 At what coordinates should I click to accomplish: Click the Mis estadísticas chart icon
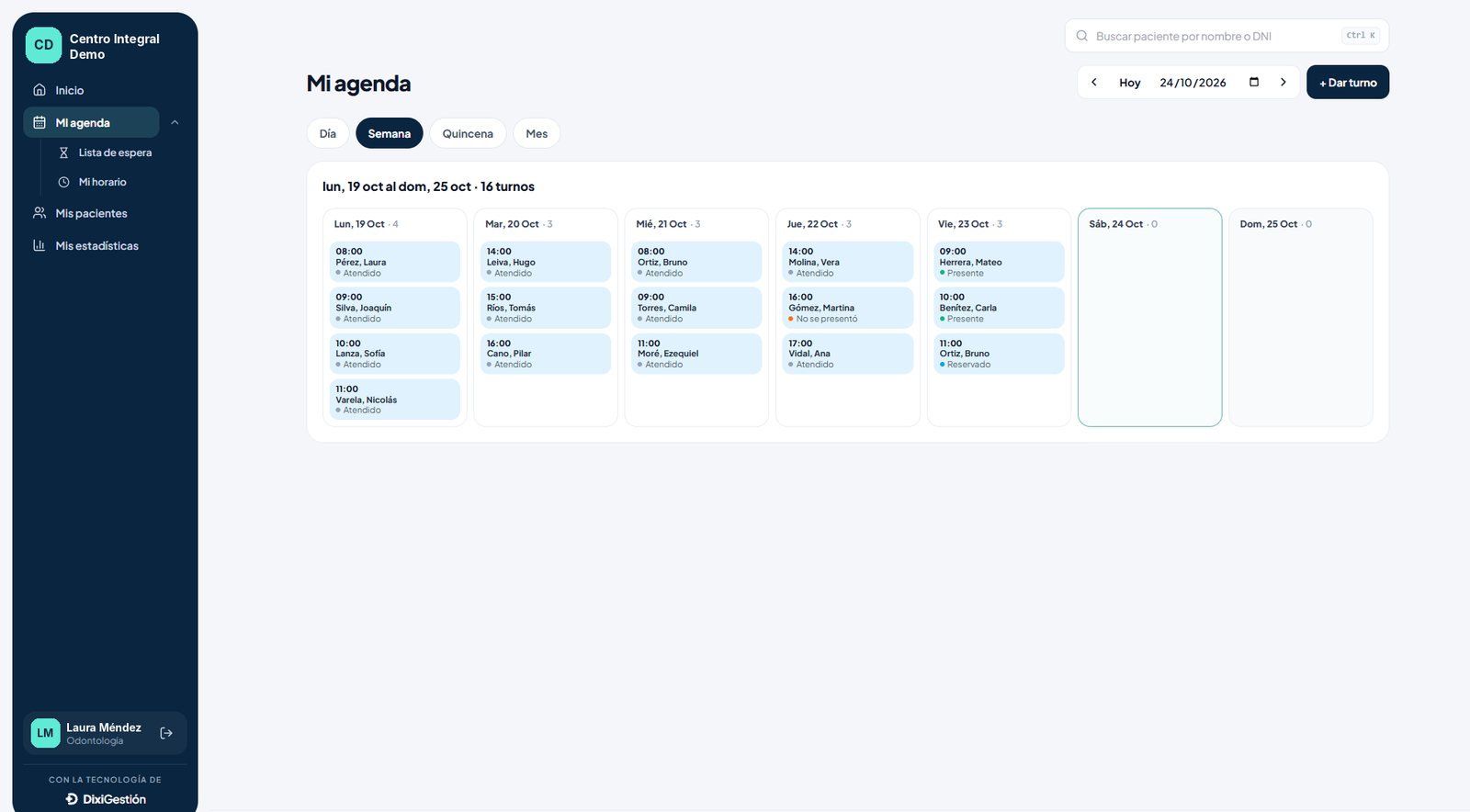[40, 245]
